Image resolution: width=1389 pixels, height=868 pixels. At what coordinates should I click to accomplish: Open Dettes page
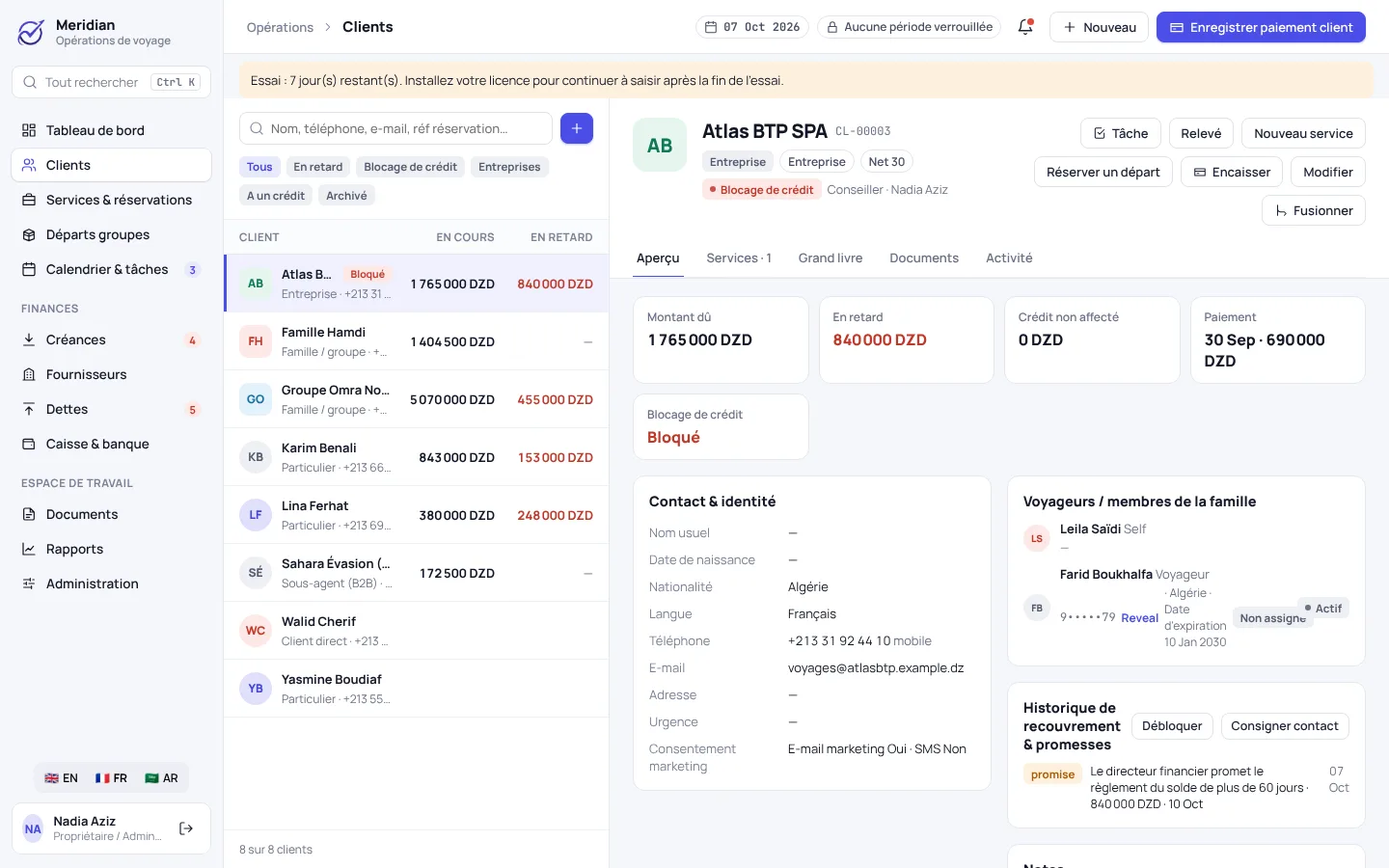pyautogui.click(x=111, y=409)
